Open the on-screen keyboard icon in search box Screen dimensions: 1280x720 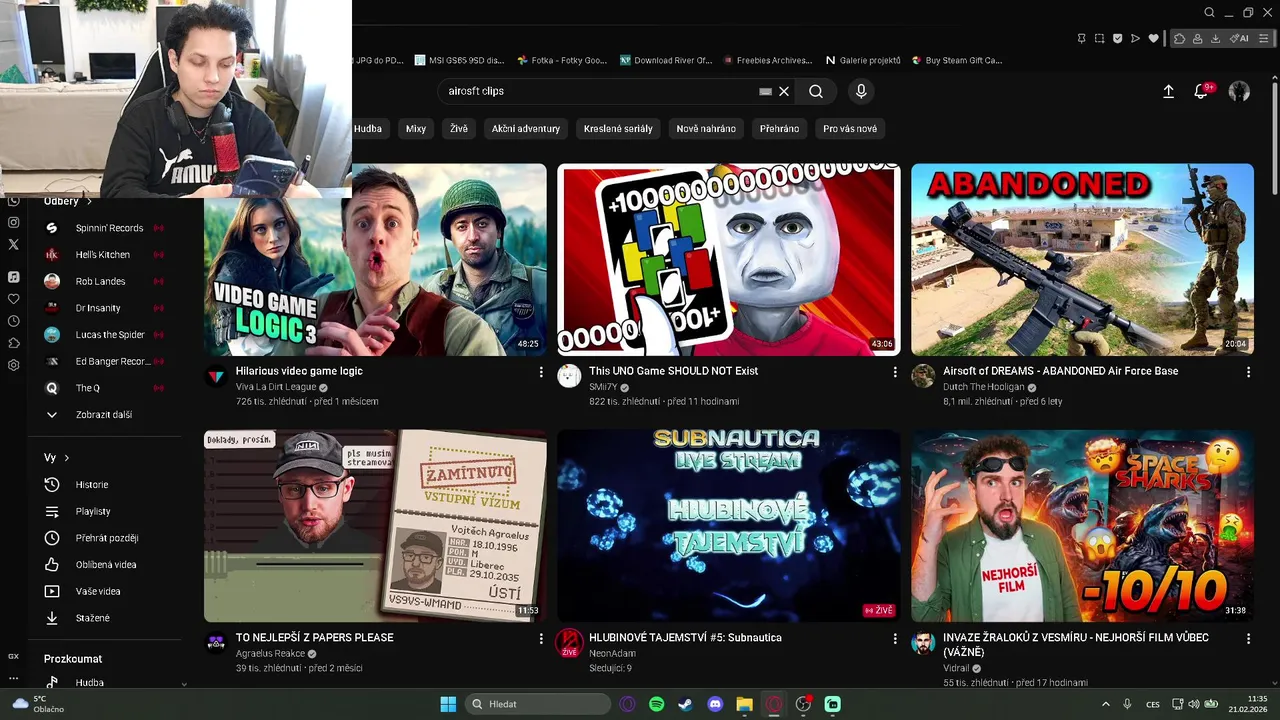[x=765, y=91]
